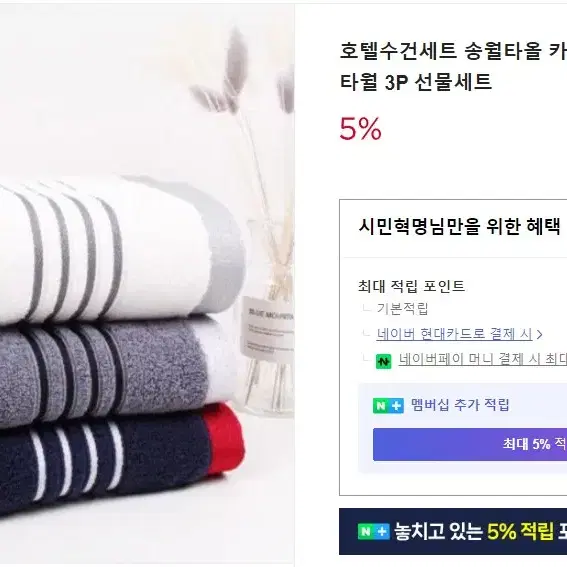
Task: Click the gray towel in the product photo
Action: click(108, 371)
